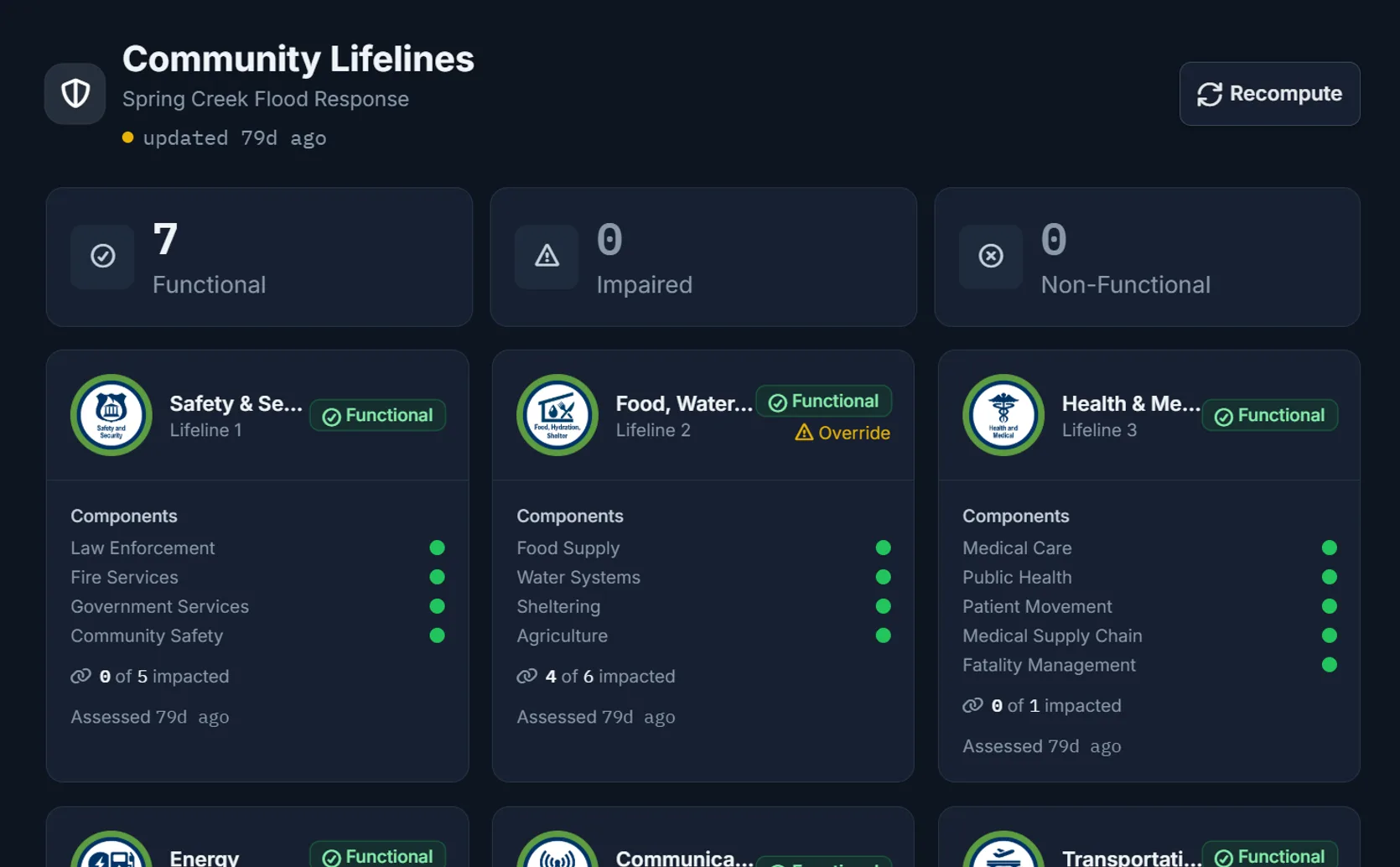Click the Fatality Management component label

click(x=1049, y=665)
